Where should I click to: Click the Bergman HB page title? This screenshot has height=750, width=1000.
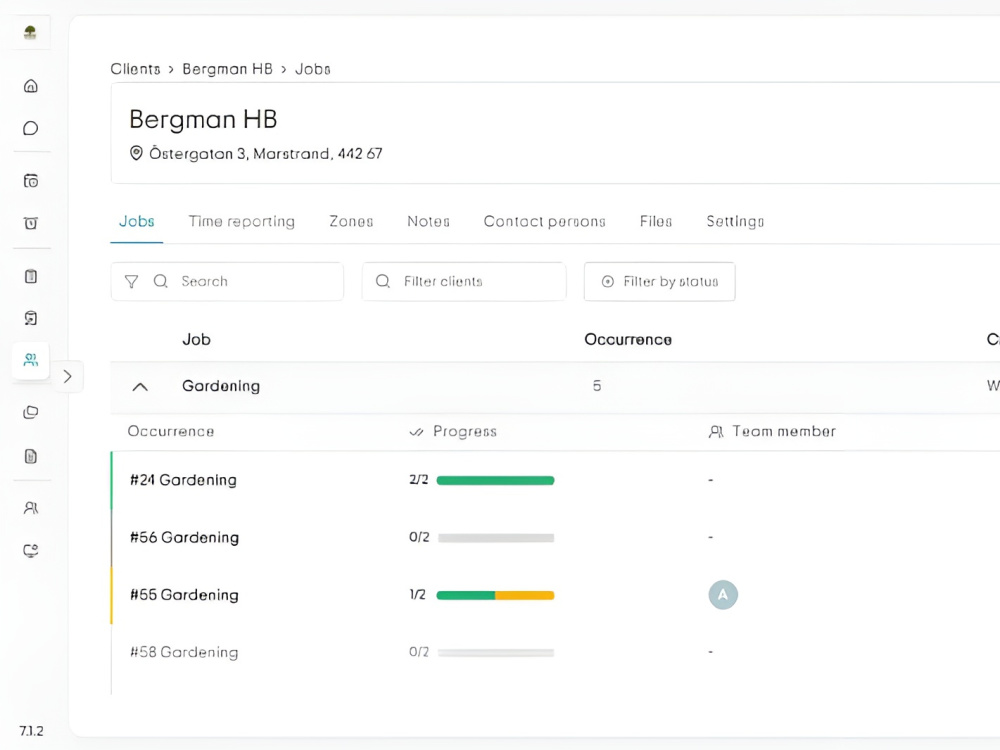(203, 119)
